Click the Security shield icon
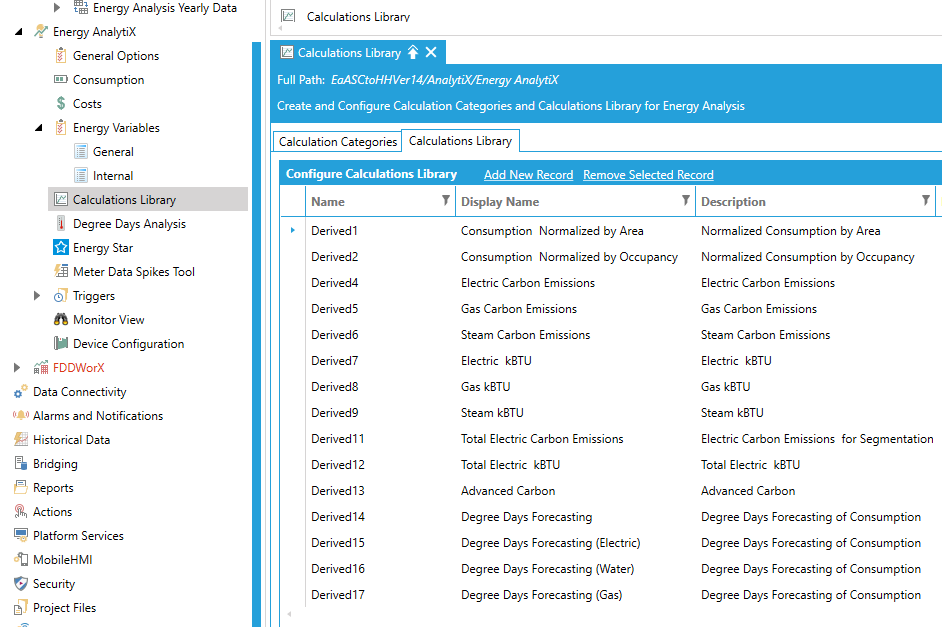This screenshot has width=942, height=627. point(21,584)
